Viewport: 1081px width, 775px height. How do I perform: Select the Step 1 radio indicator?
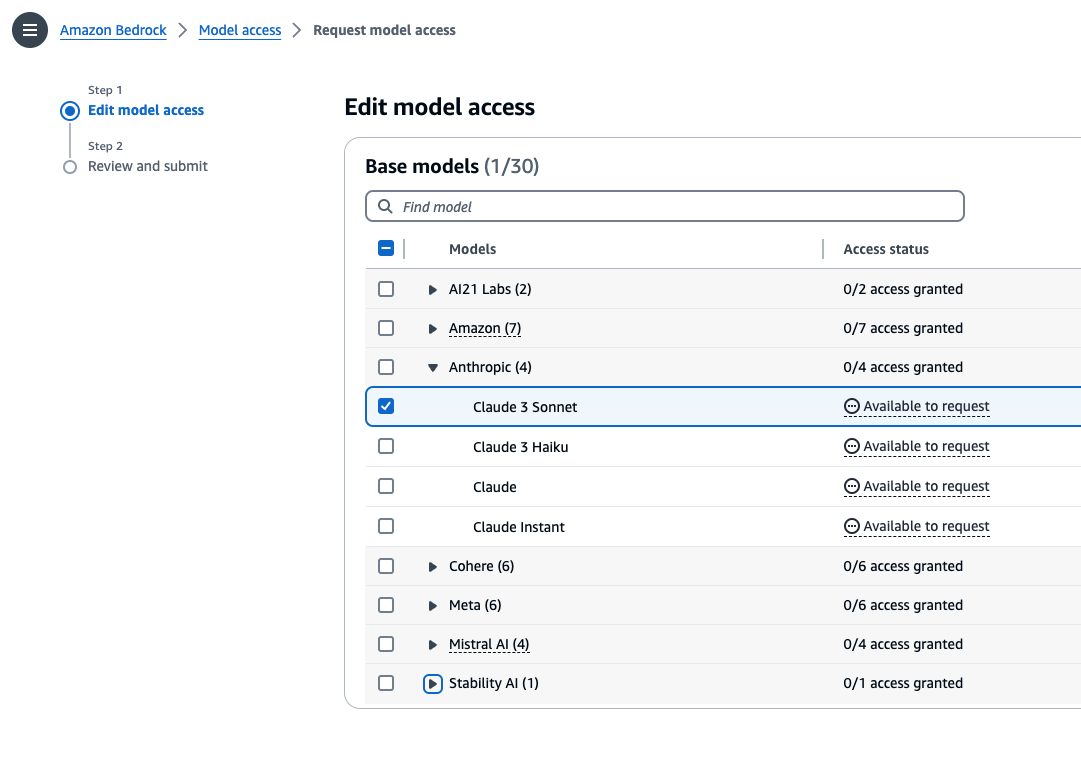tap(70, 110)
